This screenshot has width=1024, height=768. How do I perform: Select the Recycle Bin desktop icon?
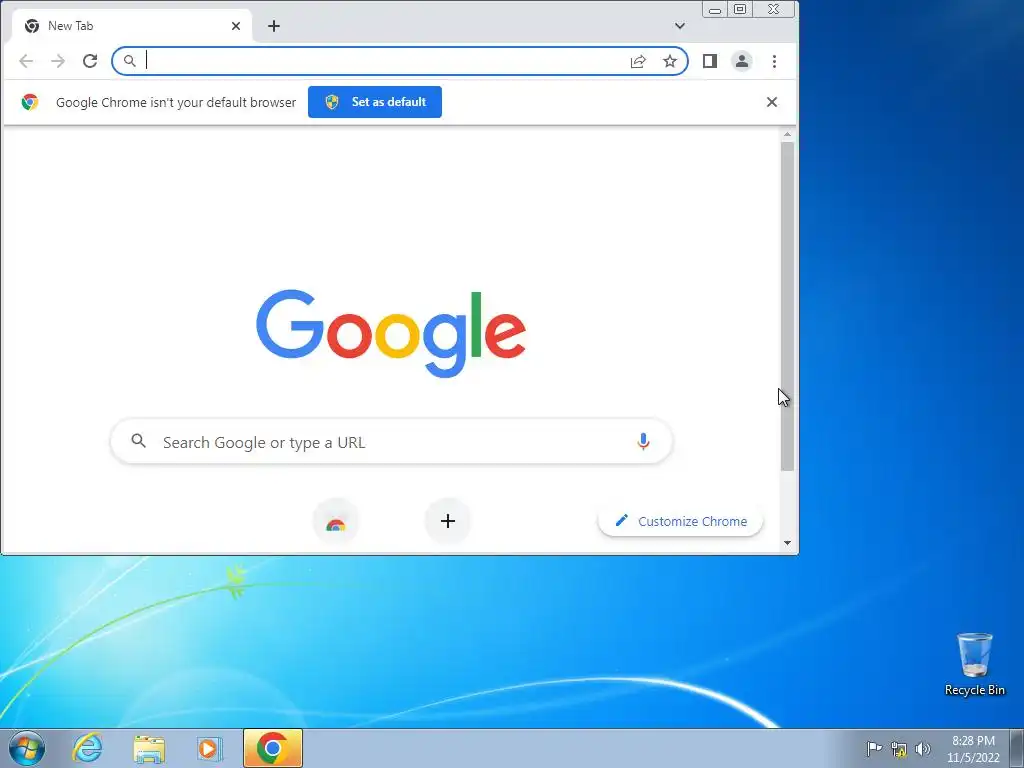(974, 664)
